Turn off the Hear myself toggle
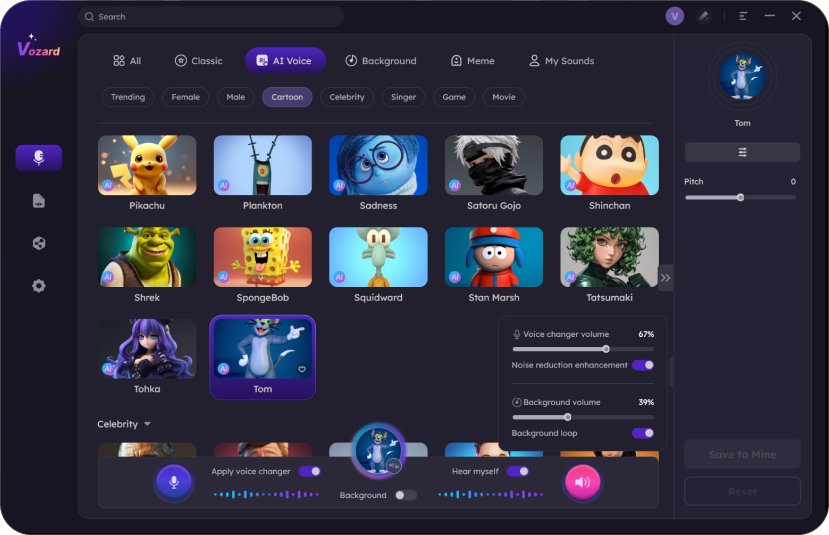The height and width of the screenshot is (535, 829). pos(517,471)
